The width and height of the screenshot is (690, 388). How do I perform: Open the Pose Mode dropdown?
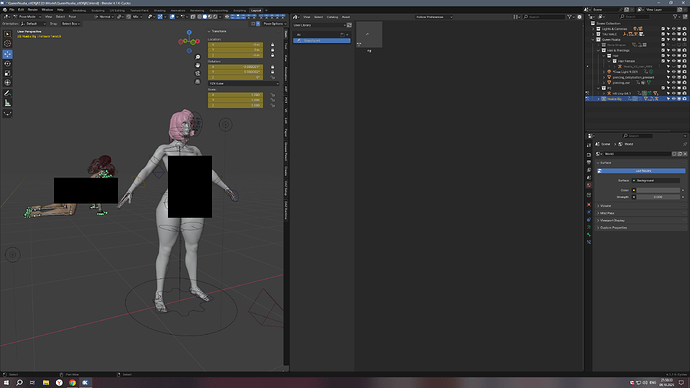26,17
